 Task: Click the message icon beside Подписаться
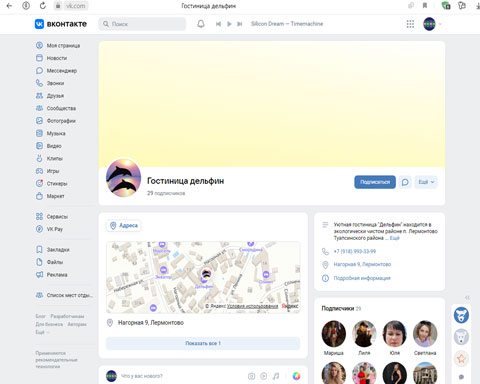[x=405, y=182]
